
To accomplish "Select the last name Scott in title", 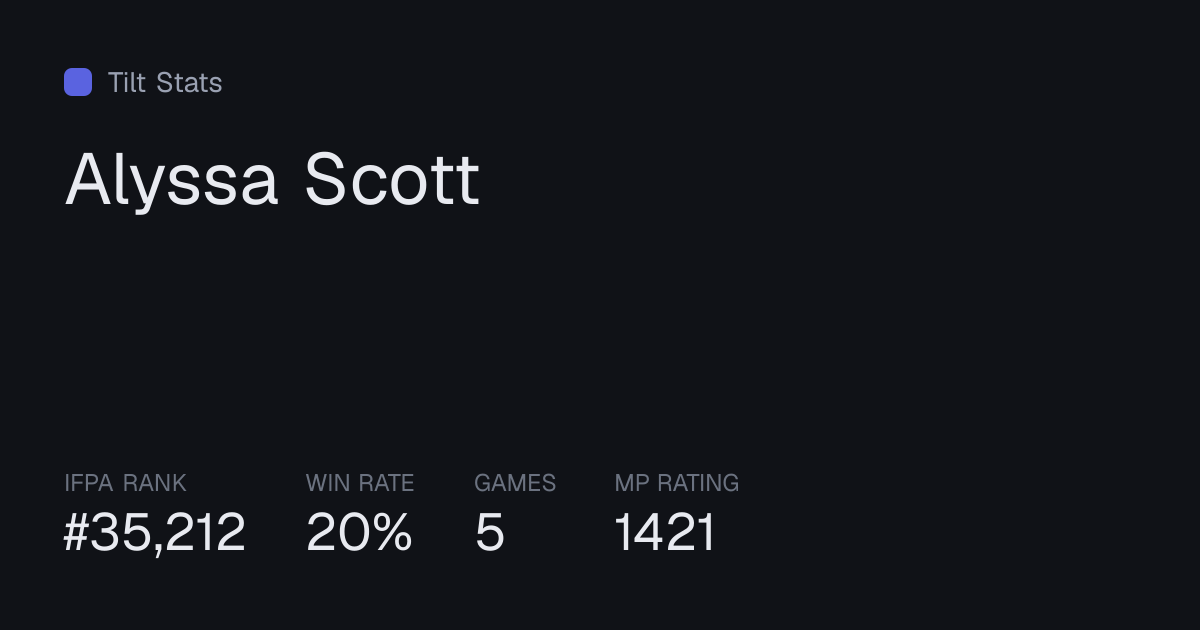I will (x=392, y=180).
